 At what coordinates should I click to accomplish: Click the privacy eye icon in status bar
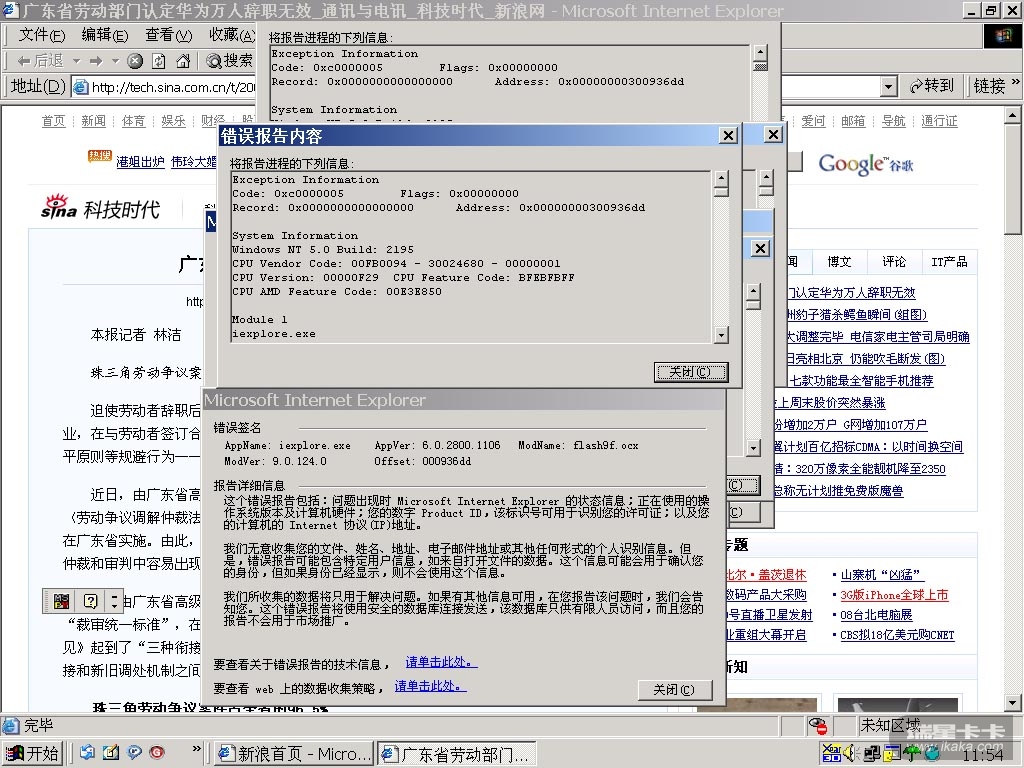817,725
